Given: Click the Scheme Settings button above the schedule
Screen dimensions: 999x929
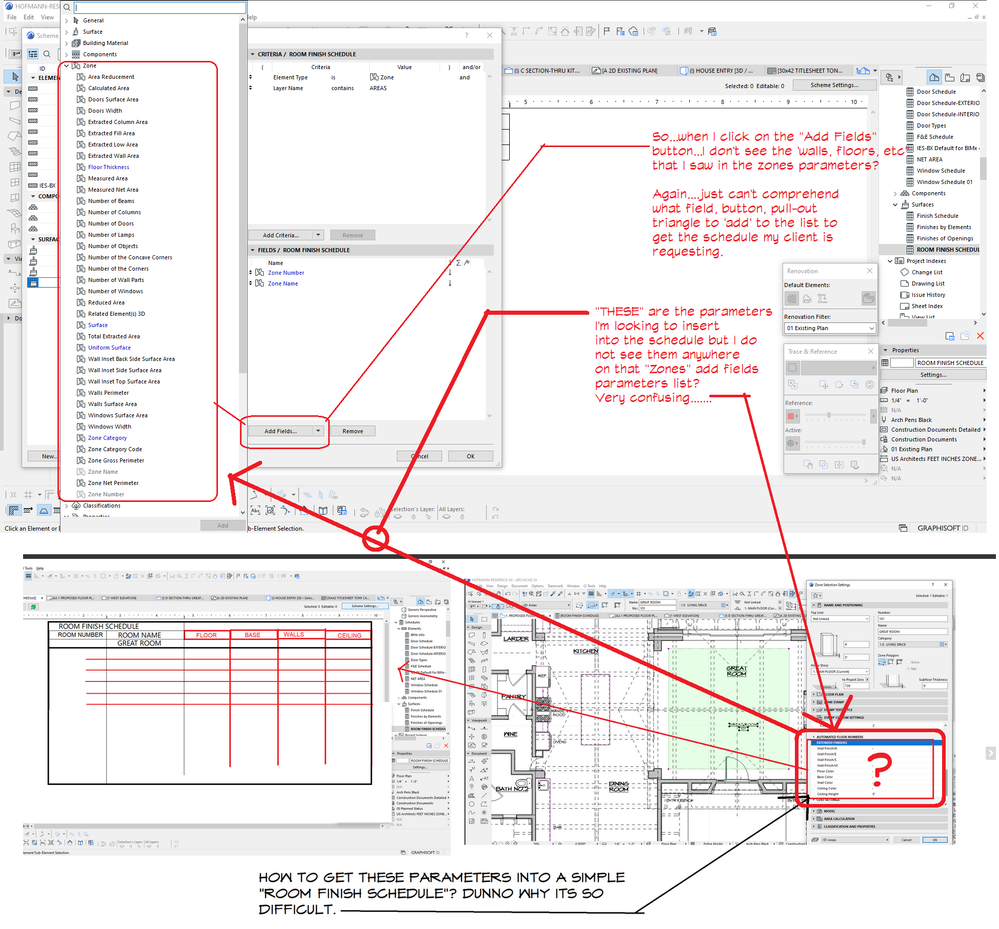Looking at the screenshot, I should 834,85.
